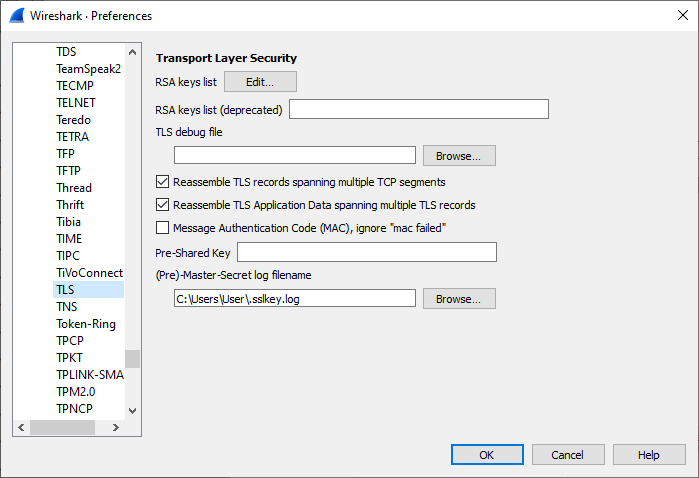Browse for a TLS debug file
699x478 pixels.
point(459,156)
